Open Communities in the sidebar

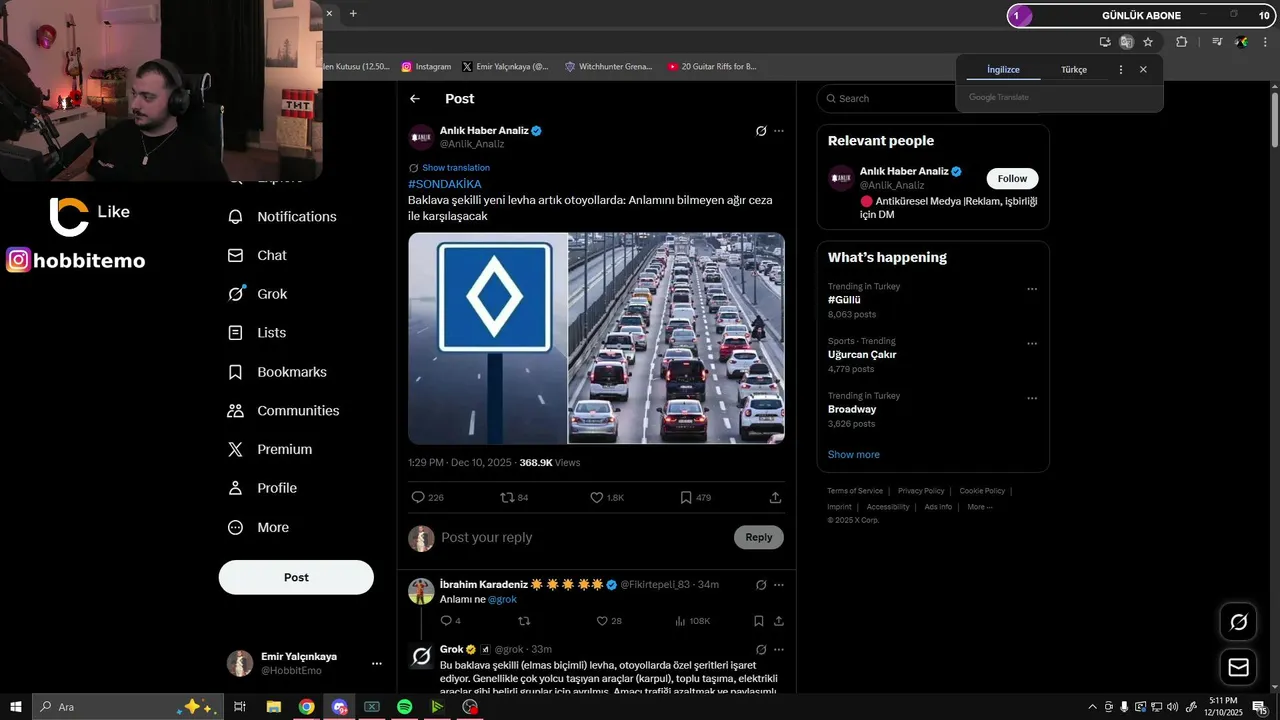click(284, 411)
